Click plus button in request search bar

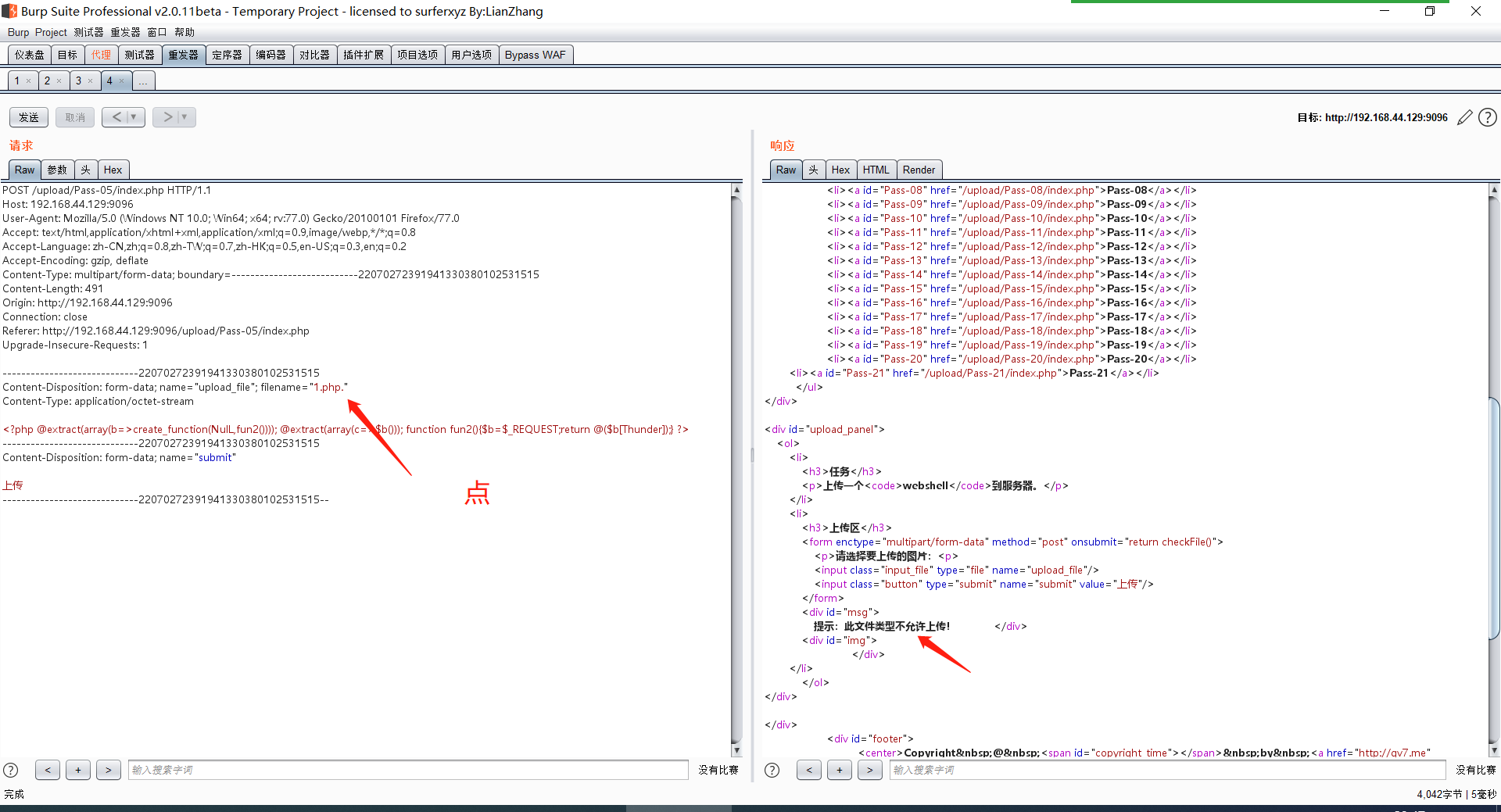click(78, 770)
